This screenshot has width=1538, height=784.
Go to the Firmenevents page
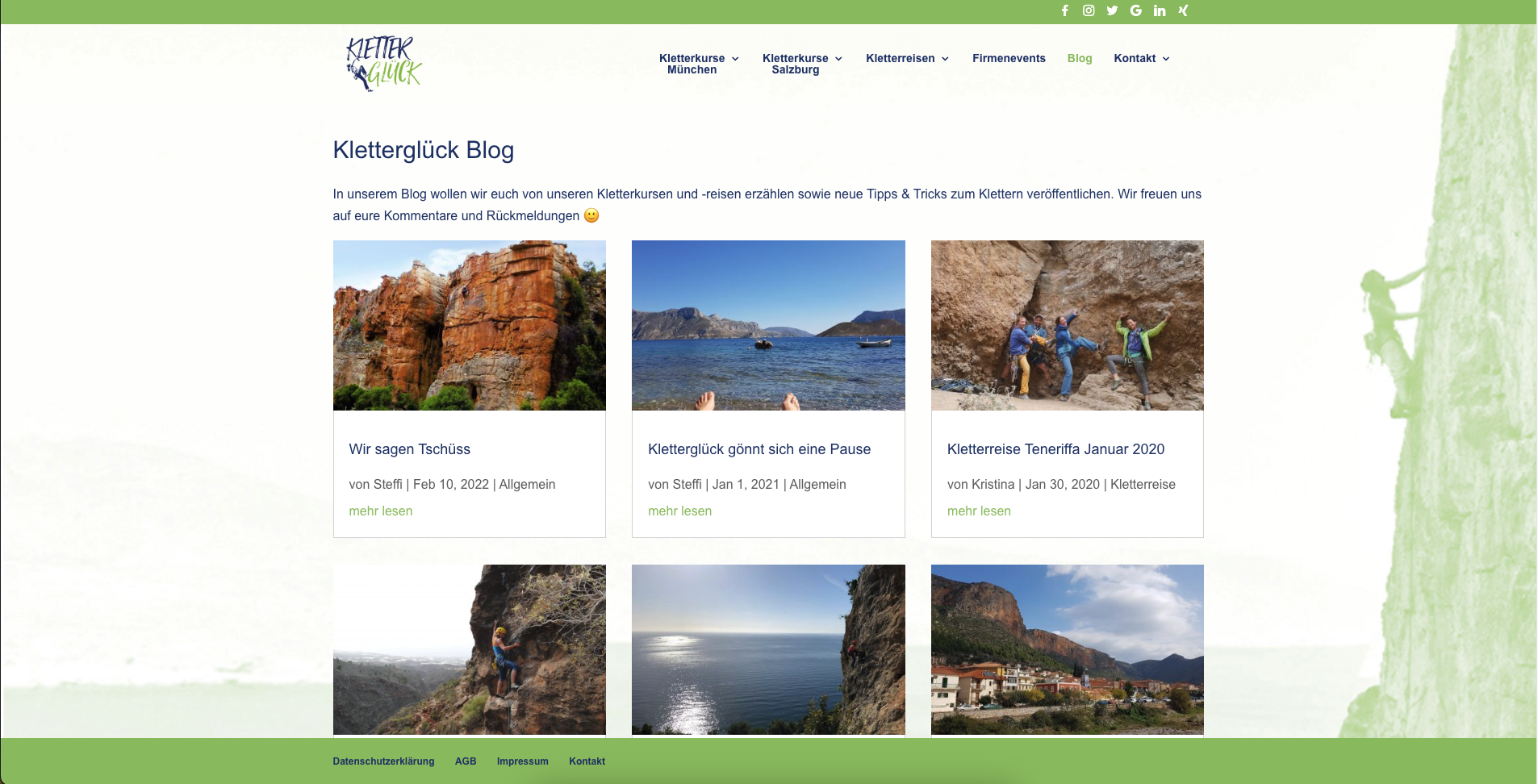1009,58
